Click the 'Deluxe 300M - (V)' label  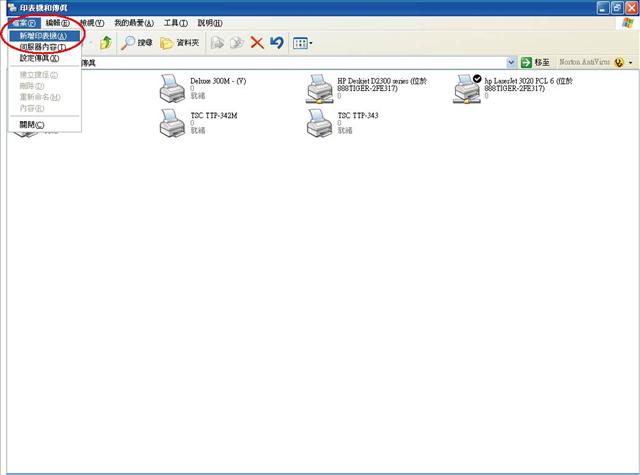[218, 81]
